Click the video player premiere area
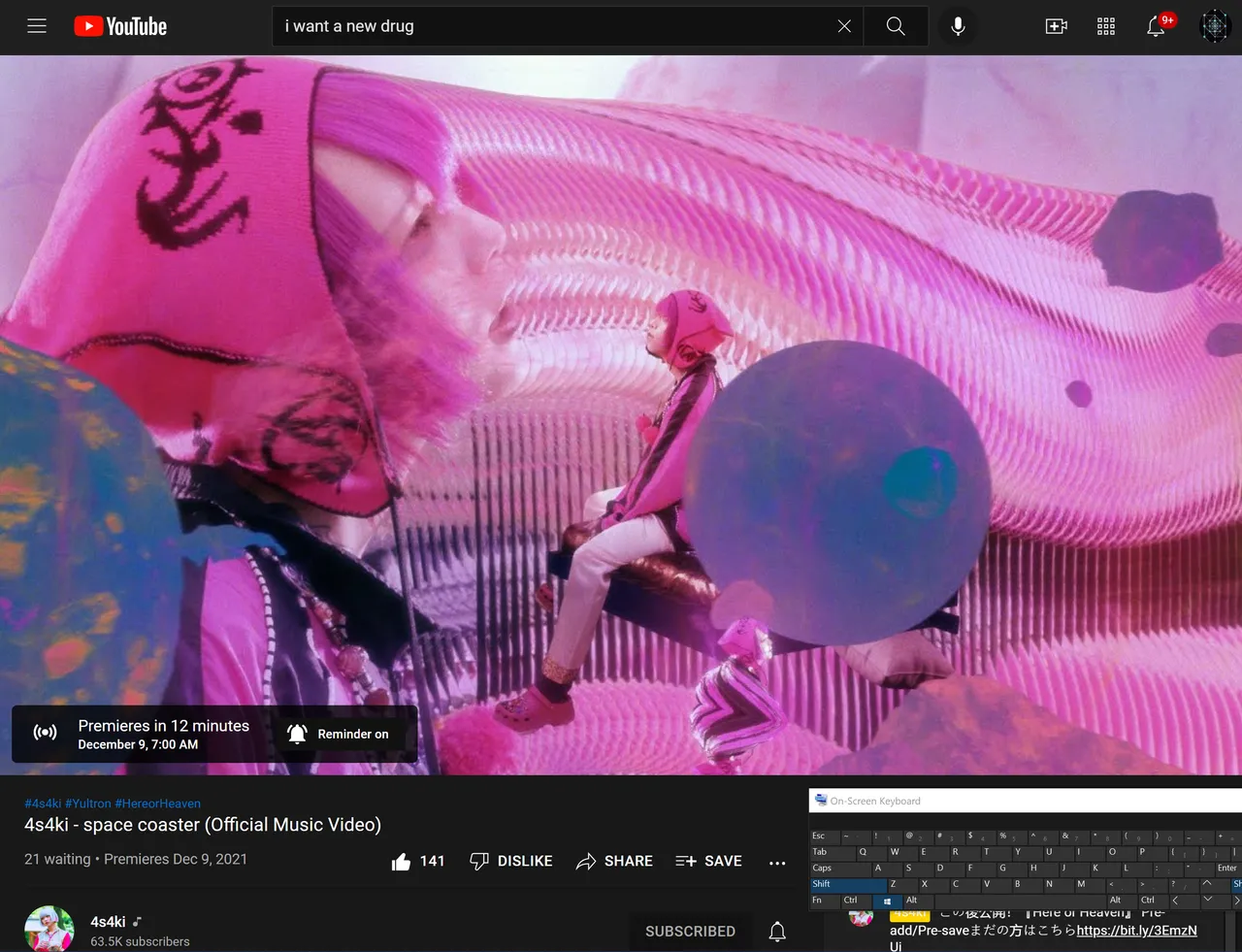The height and width of the screenshot is (952, 1242). tap(621, 415)
